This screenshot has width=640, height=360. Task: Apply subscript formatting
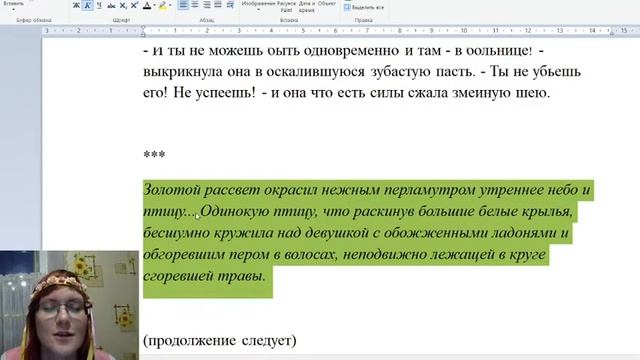click(x=123, y=5)
